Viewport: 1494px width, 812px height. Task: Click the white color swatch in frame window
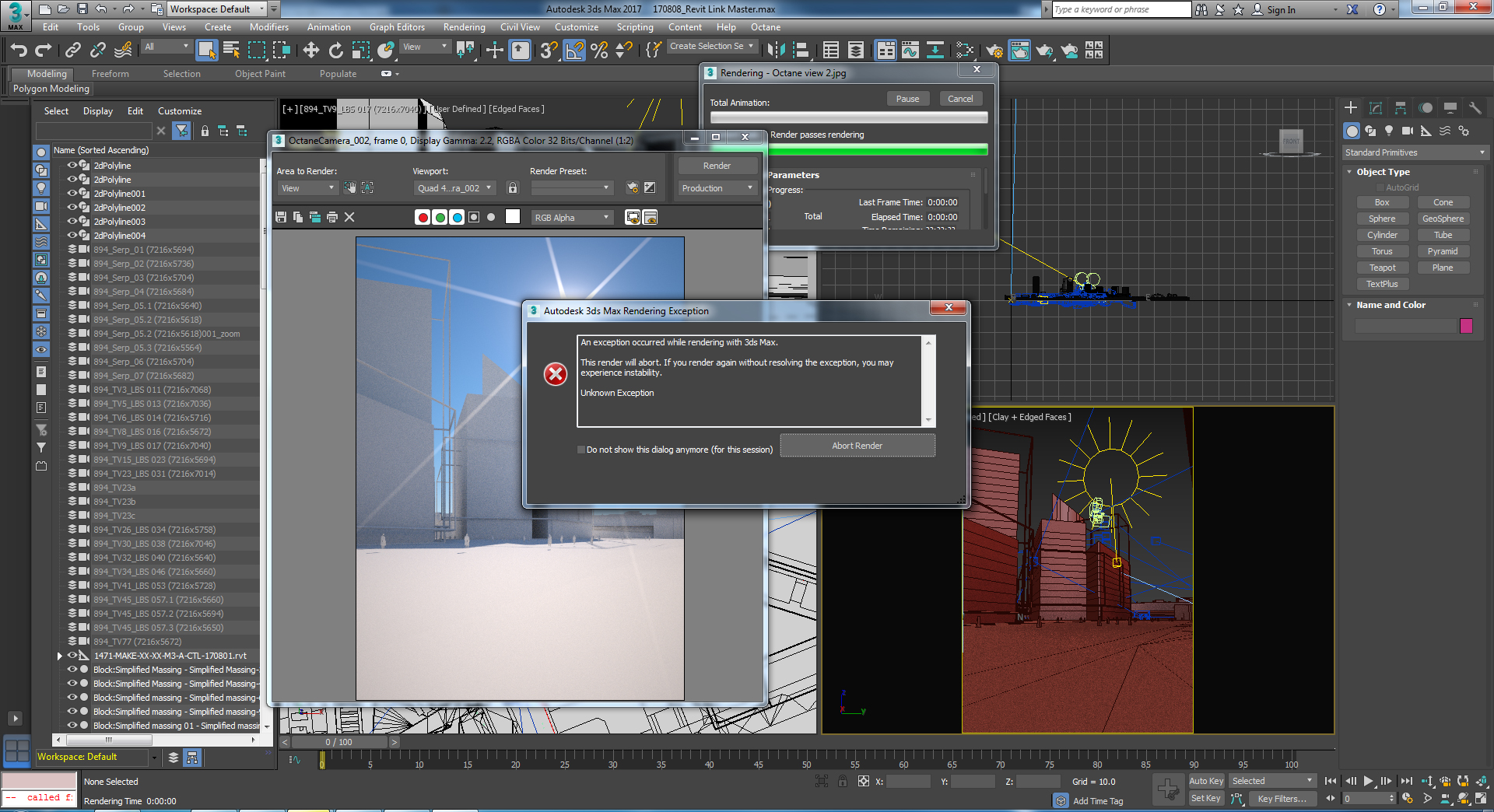click(513, 217)
